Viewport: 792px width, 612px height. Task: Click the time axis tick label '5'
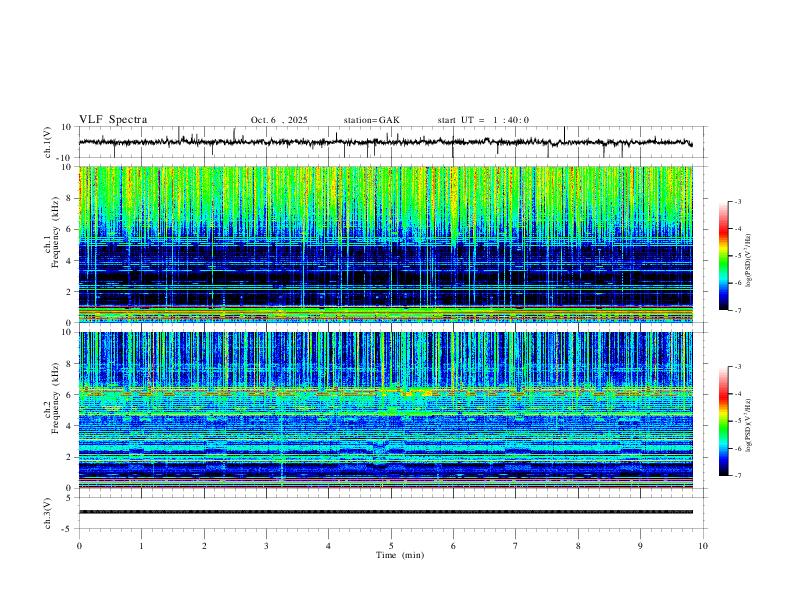tap(391, 546)
